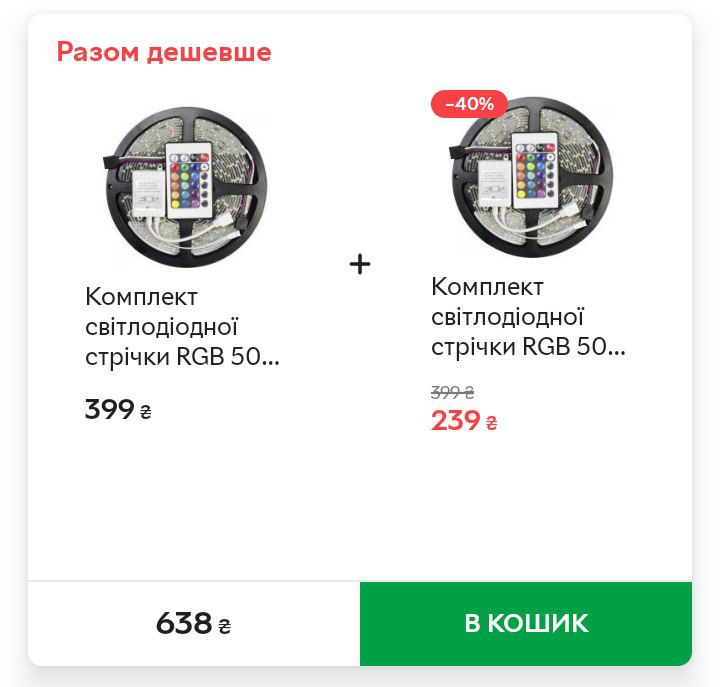Image resolution: width=720 pixels, height=687 pixels.
Task: Click the red 'Разом дешевше' heading
Action: [x=164, y=51]
